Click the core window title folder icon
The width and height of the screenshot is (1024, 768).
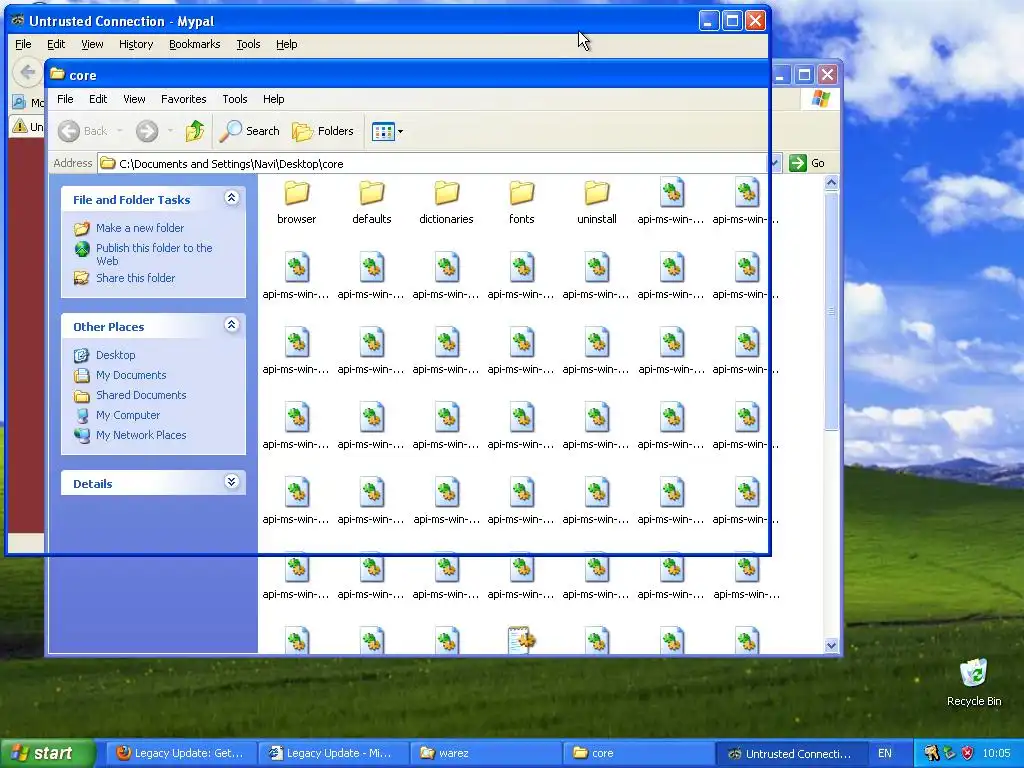coord(57,74)
